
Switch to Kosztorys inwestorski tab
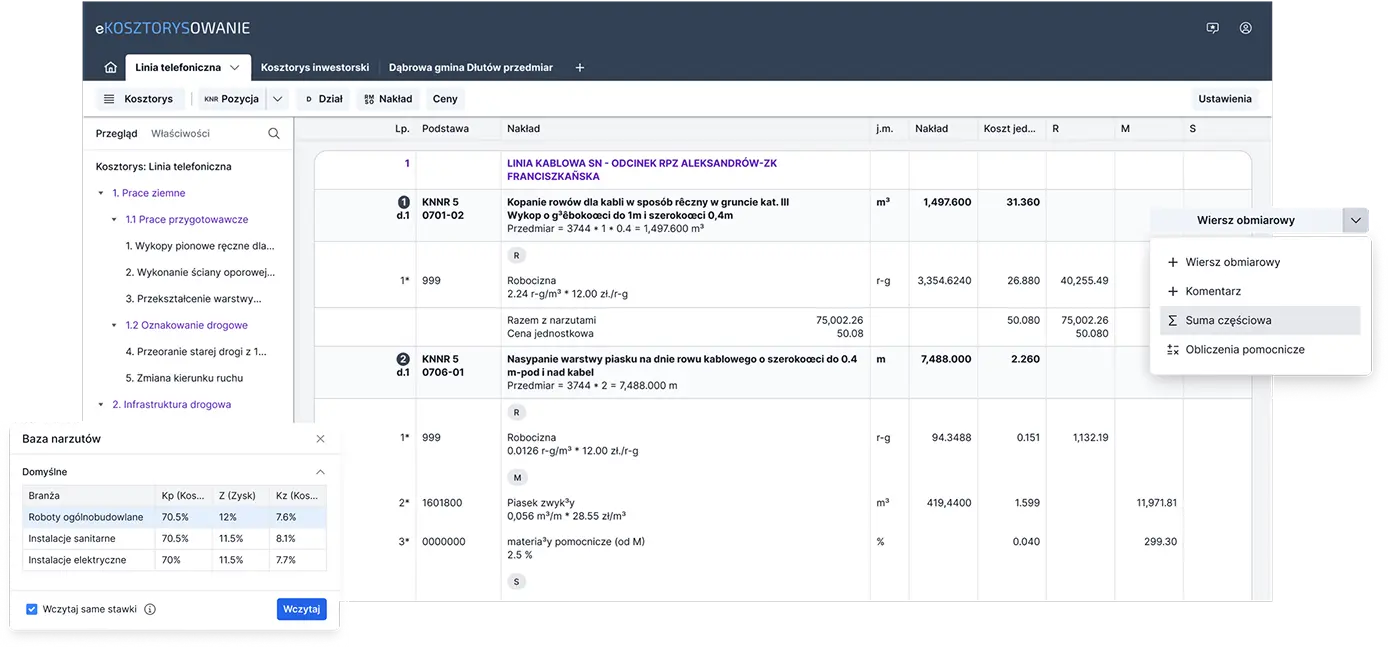point(315,68)
